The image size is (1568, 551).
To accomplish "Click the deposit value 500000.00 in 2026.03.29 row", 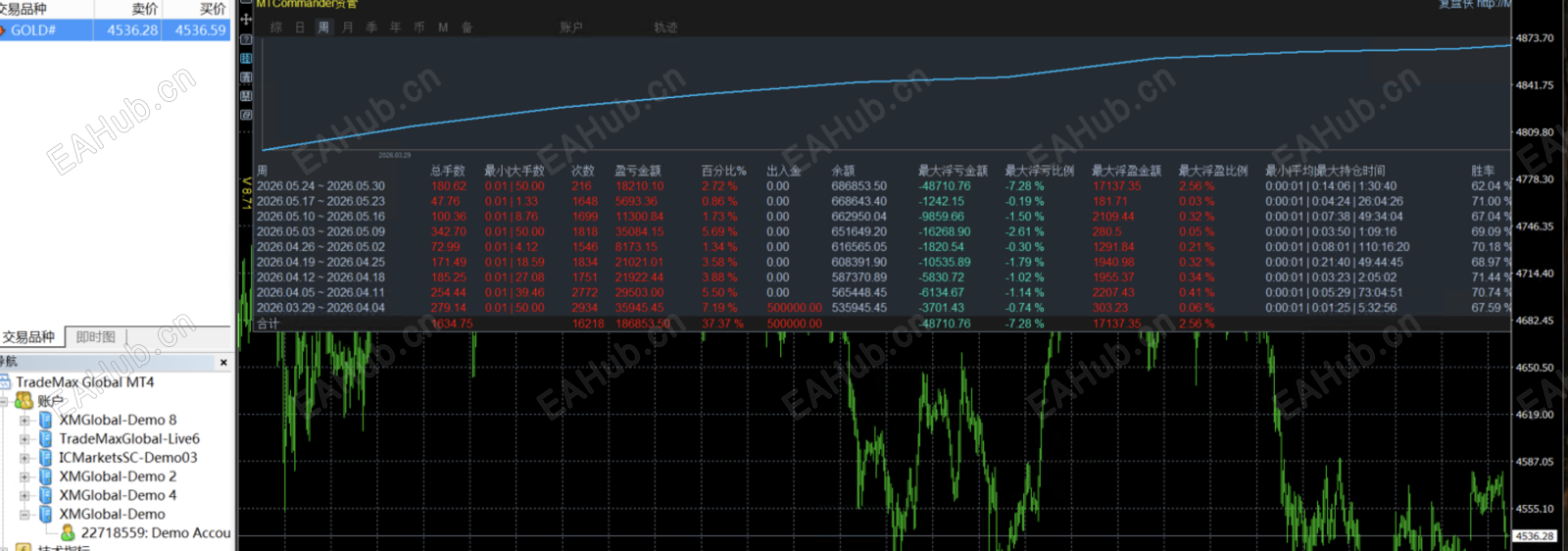I will point(794,308).
